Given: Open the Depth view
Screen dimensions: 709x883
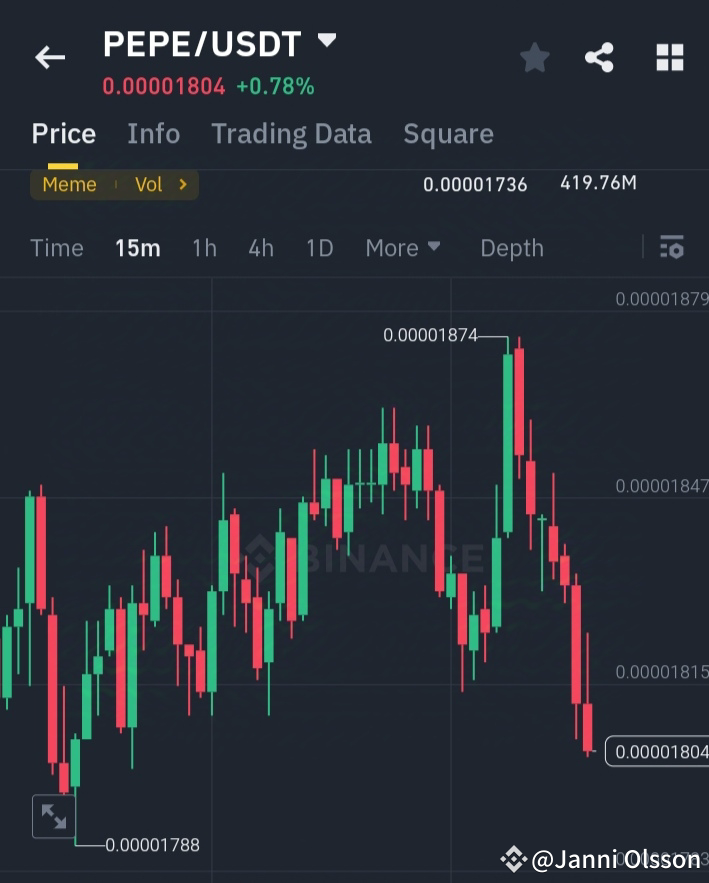Looking at the screenshot, I should coord(511,248).
